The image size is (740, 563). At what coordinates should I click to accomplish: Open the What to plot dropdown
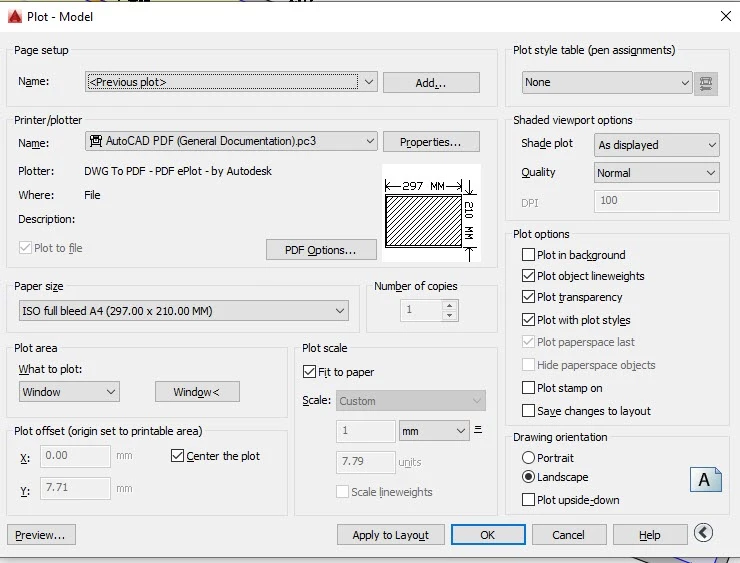(x=69, y=392)
